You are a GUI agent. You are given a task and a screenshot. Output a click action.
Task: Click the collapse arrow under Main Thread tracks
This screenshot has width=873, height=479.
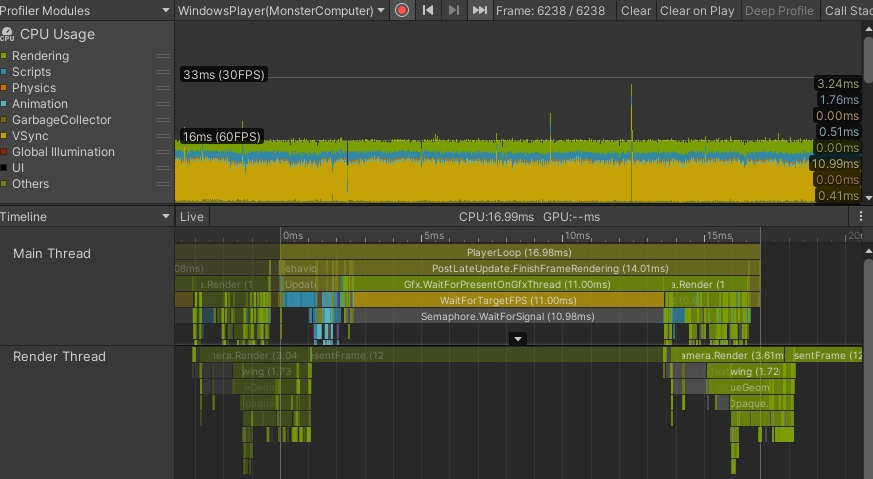[x=518, y=339]
